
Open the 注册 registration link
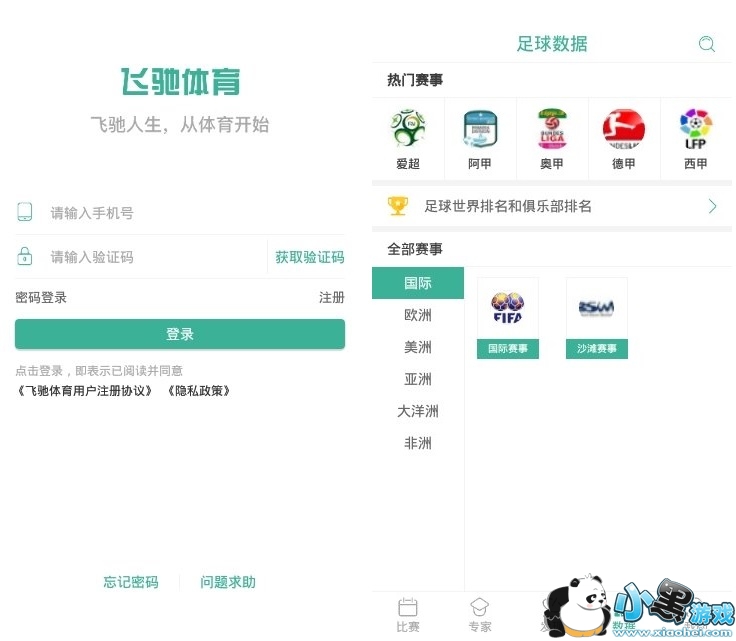[332, 298]
